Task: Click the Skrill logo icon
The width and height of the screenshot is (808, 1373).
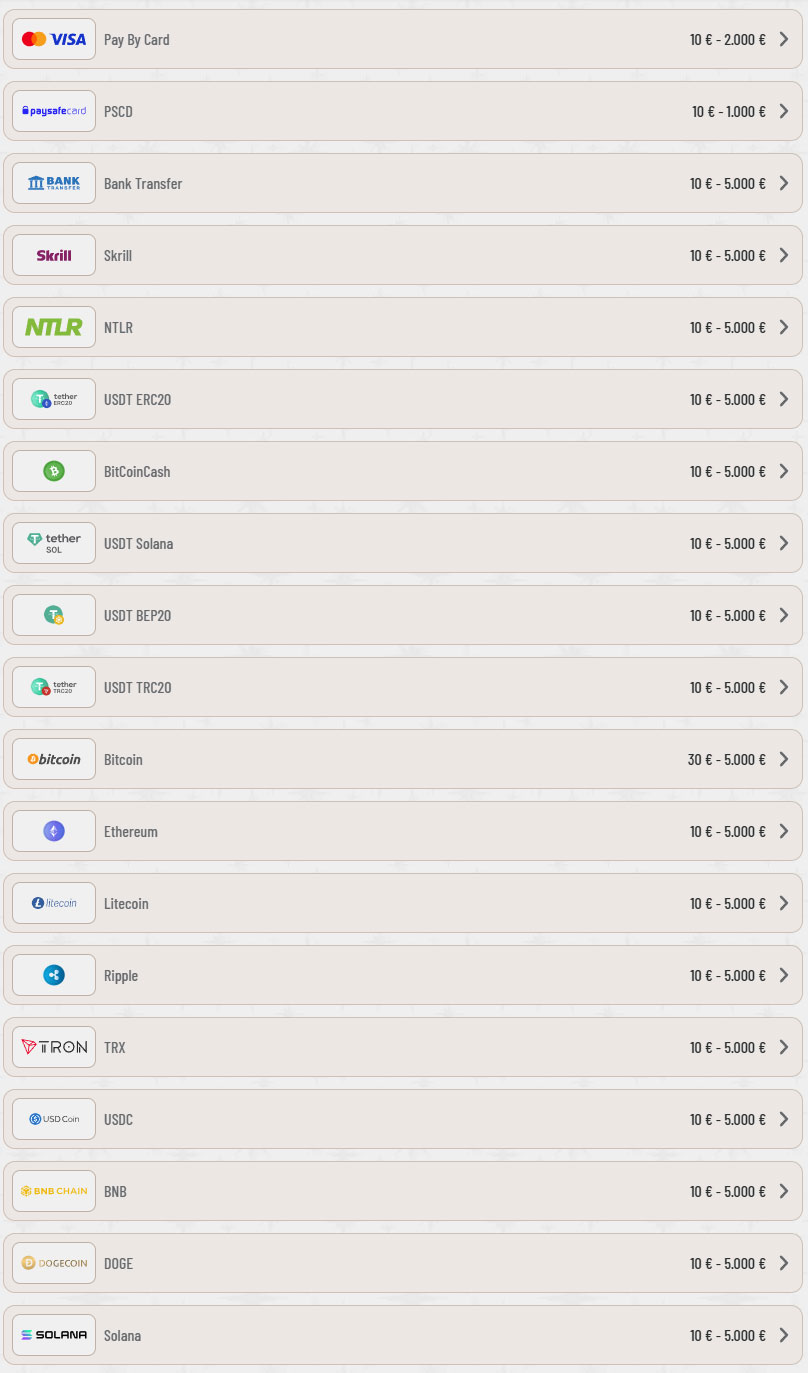Action: click(x=54, y=255)
